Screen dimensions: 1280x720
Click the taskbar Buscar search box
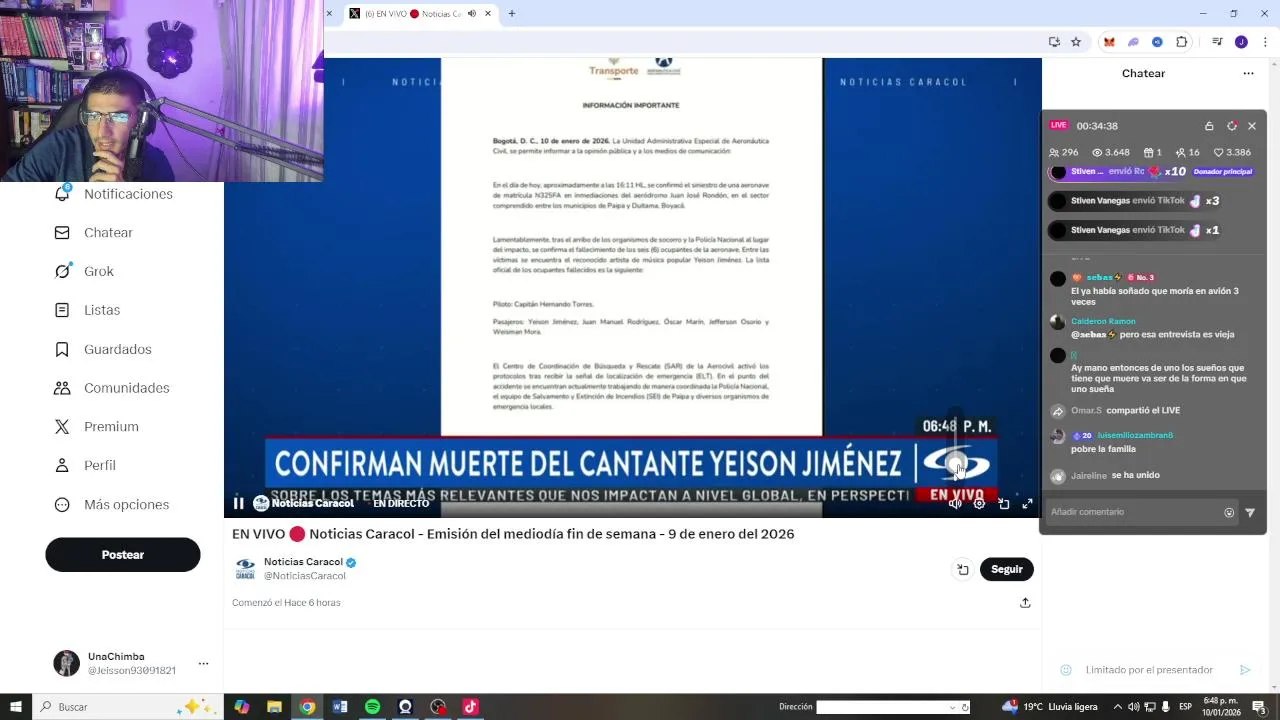click(127, 707)
